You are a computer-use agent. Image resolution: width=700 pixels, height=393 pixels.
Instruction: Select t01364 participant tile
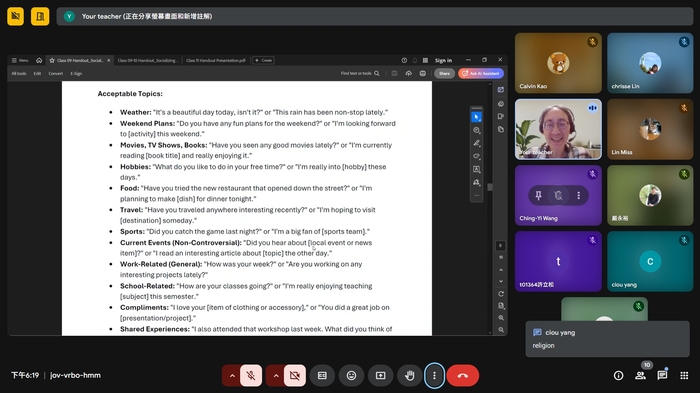(558, 261)
